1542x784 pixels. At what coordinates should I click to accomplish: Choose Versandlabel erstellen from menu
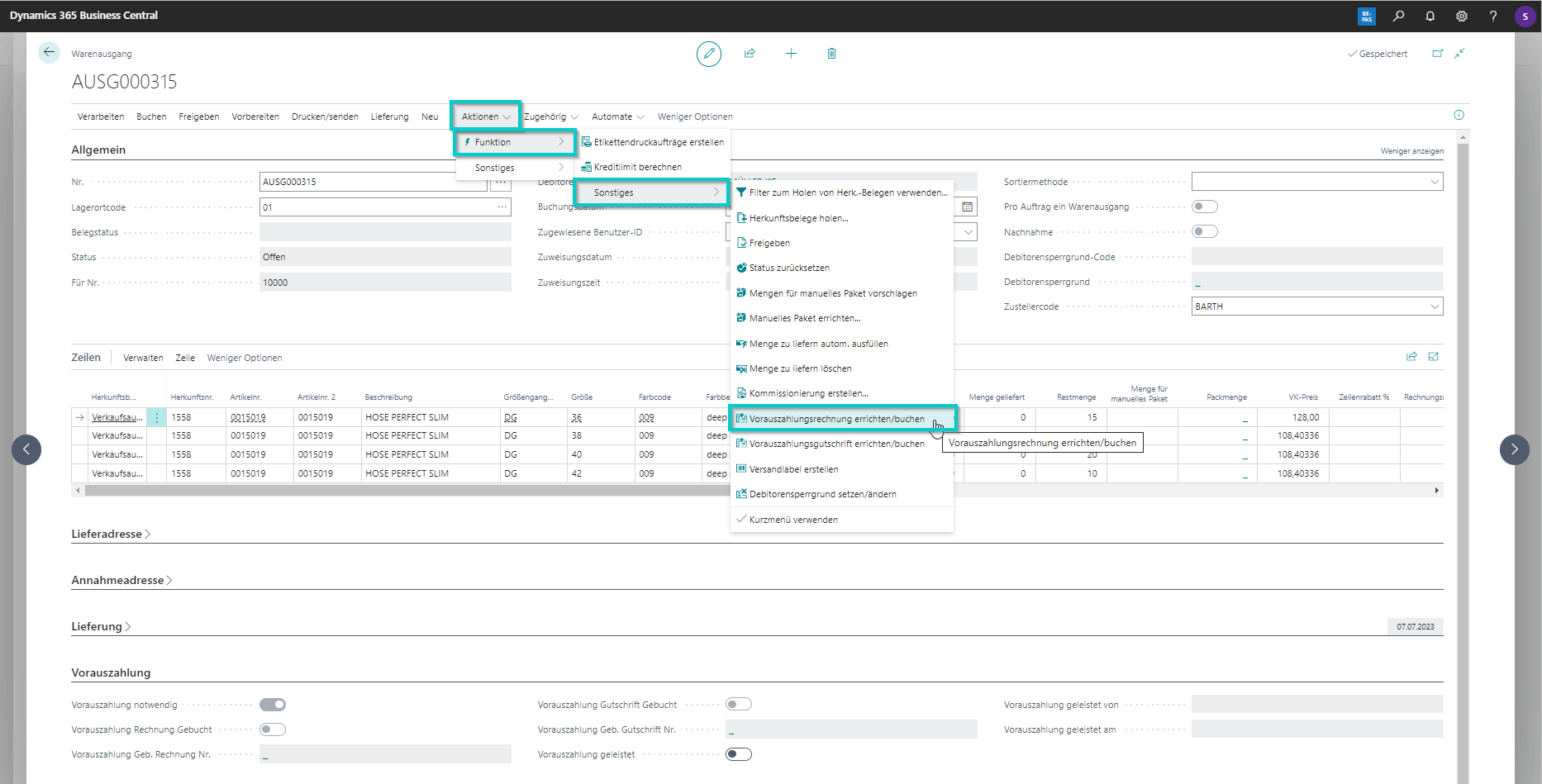[x=793, y=469]
